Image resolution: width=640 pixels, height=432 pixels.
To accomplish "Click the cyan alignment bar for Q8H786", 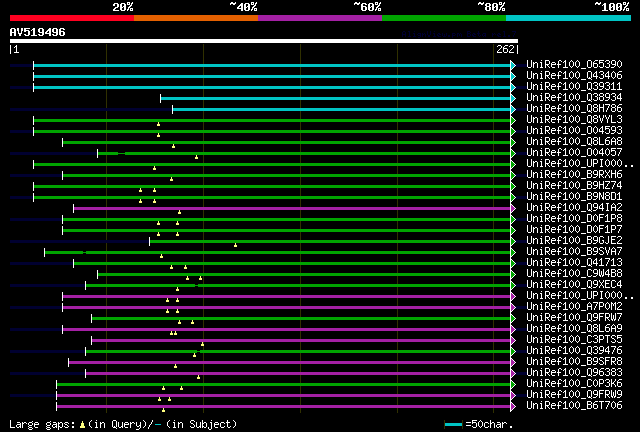I will pos(342,109).
